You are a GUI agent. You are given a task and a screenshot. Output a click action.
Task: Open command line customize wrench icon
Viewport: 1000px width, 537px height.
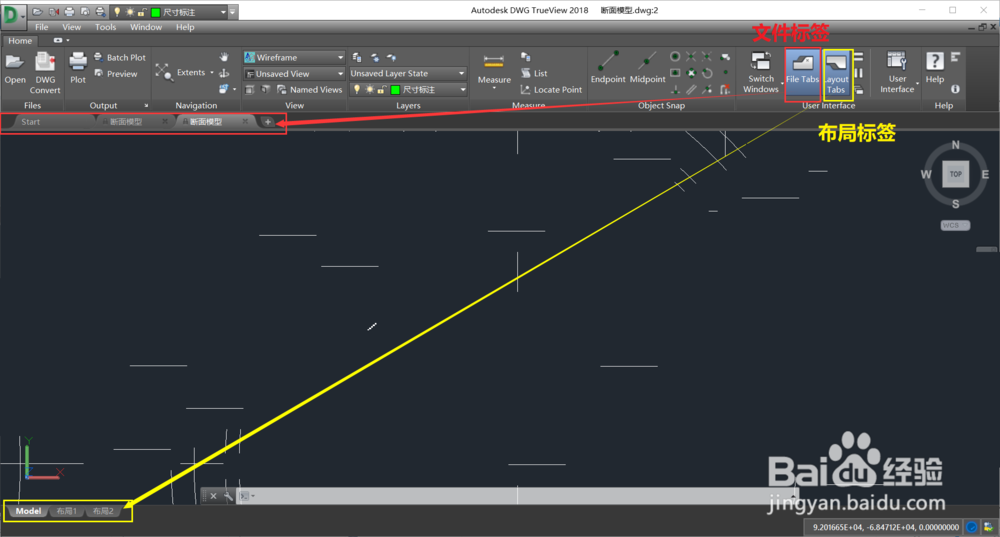tap(228, 496)
